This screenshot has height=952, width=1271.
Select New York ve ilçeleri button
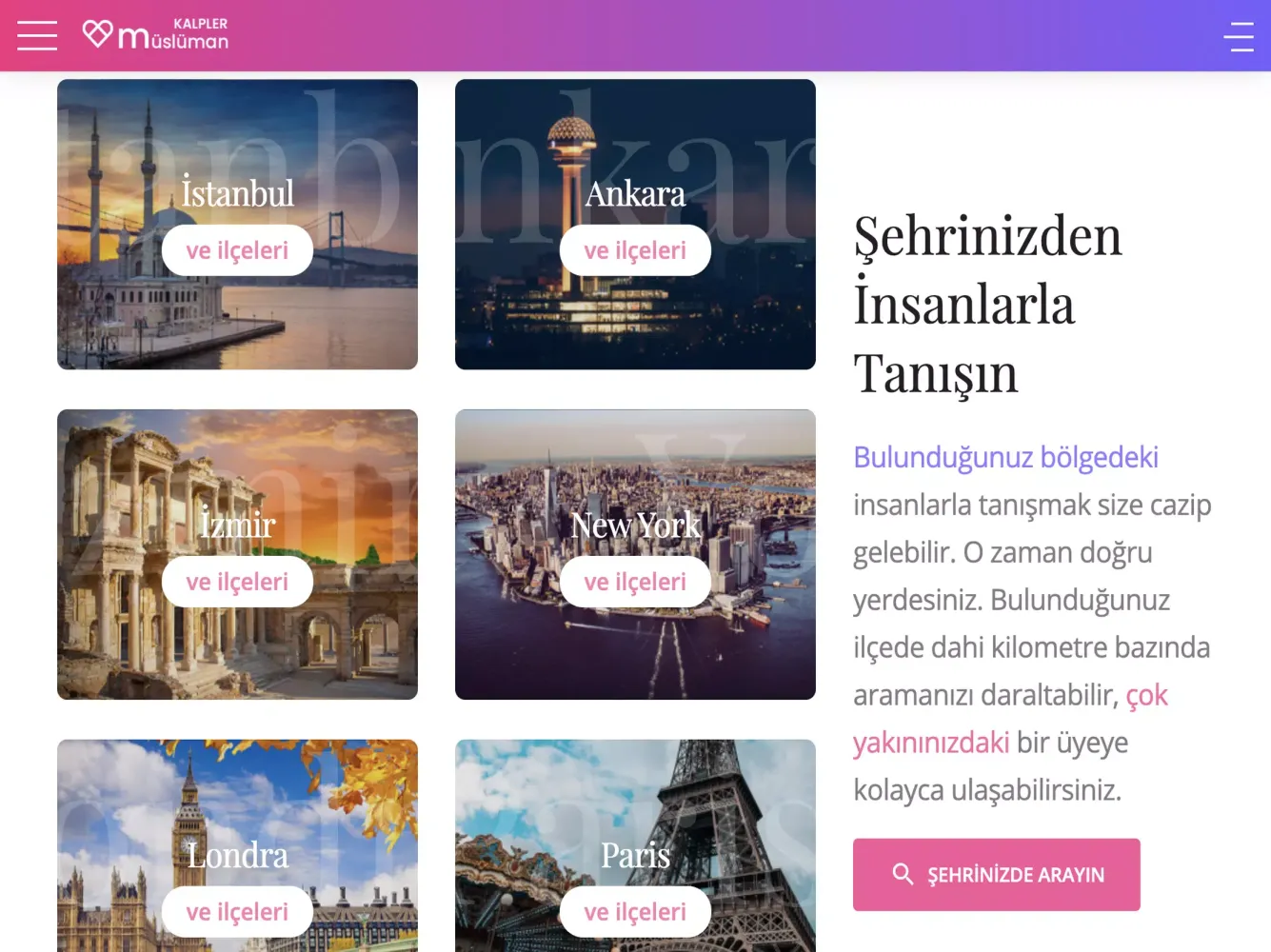[635, 582]
